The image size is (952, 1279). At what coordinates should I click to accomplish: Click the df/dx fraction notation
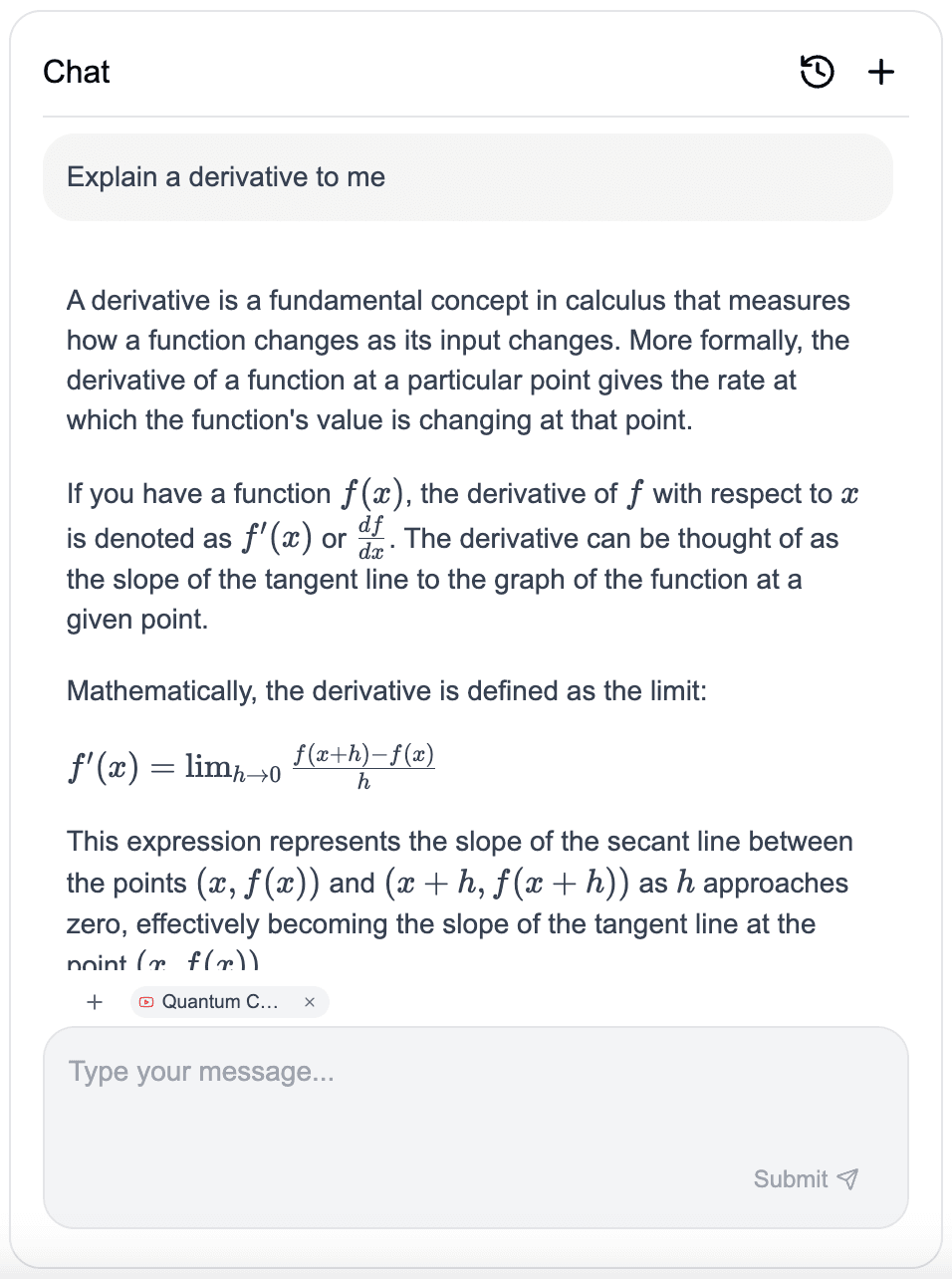(x=370, y=538)
